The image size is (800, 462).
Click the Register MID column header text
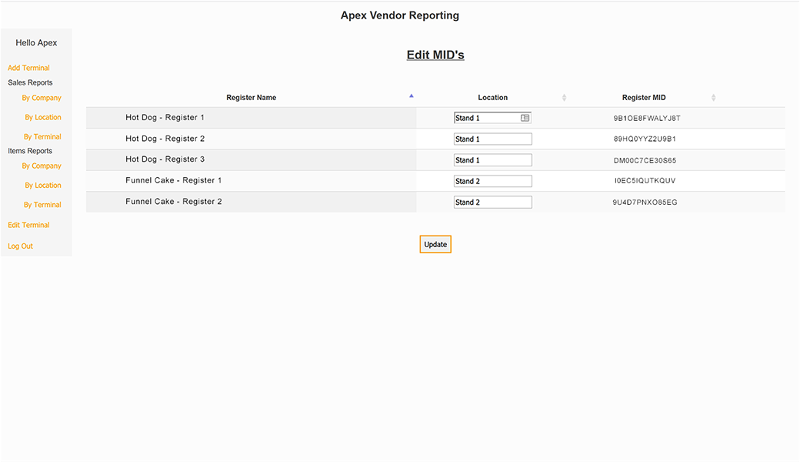[644, 97]
